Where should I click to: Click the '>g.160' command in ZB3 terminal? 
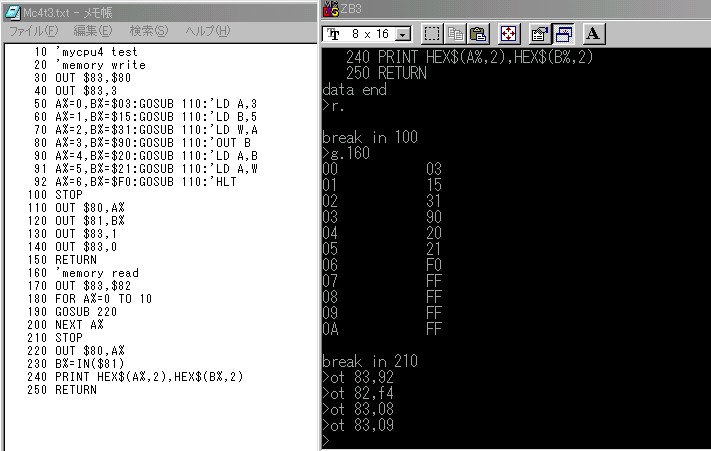[346, 153]
